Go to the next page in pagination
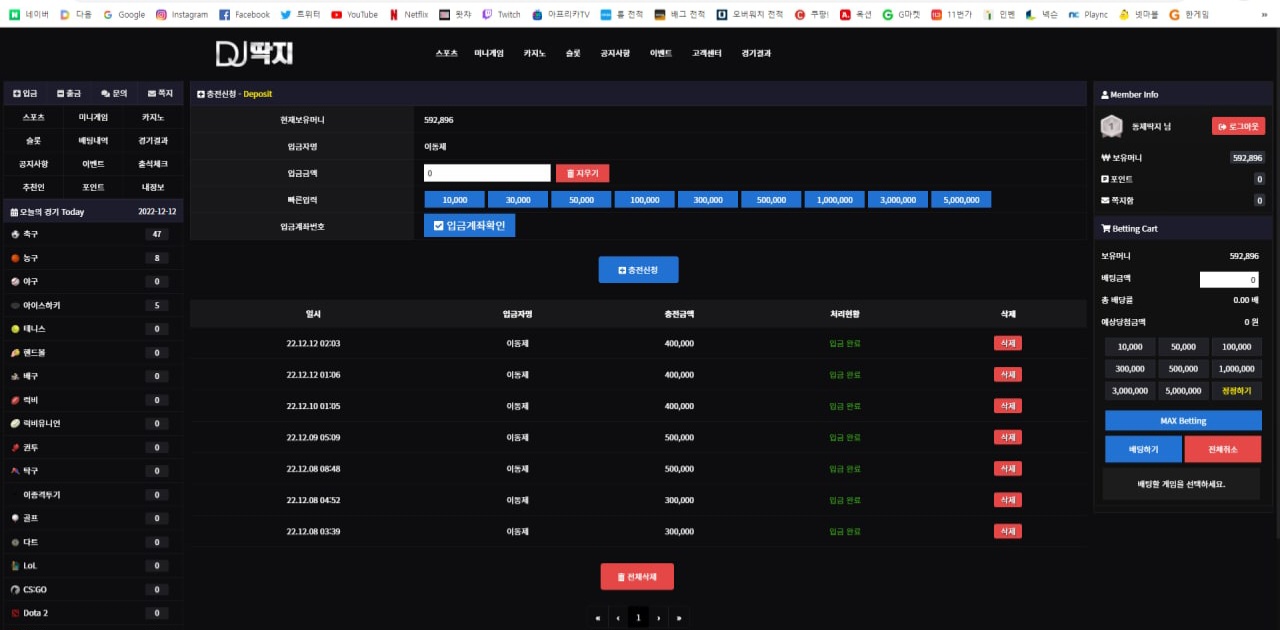 click(659, 618)
